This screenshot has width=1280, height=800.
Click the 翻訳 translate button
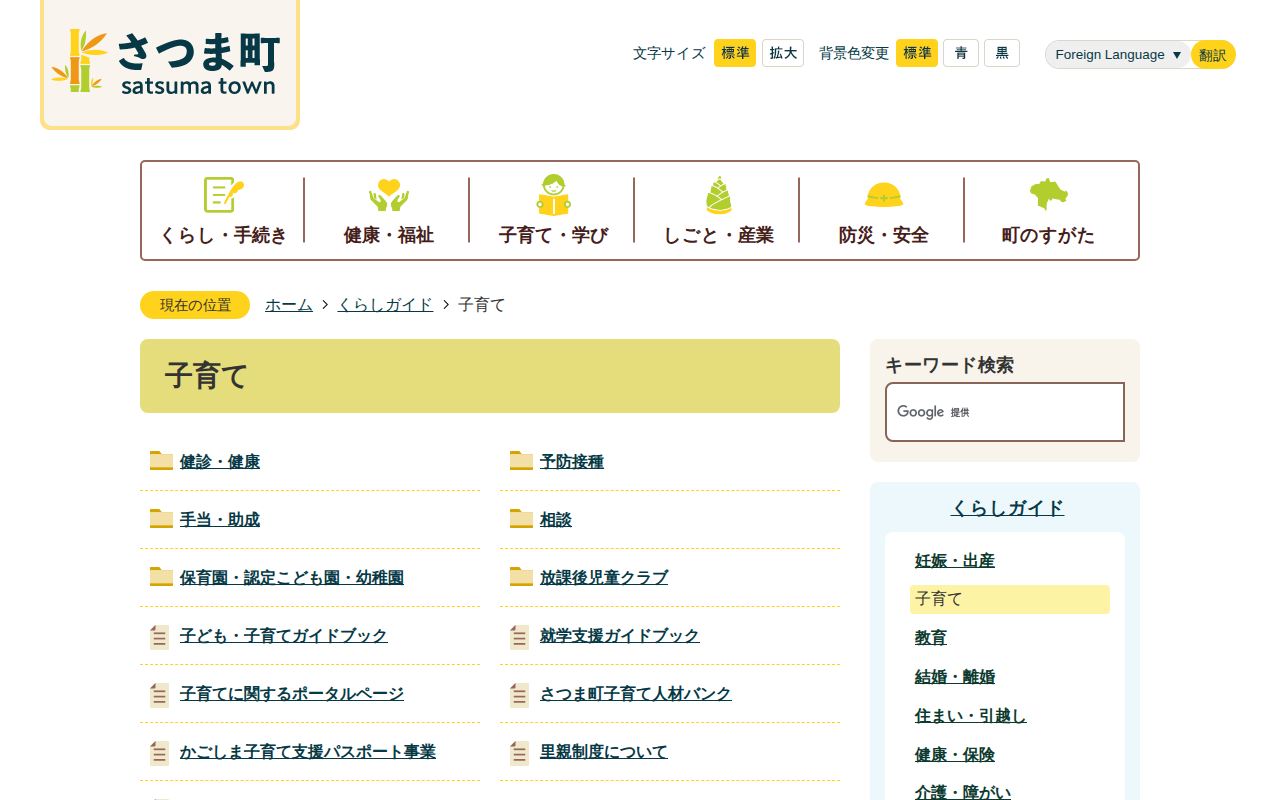pos(1213,55)
